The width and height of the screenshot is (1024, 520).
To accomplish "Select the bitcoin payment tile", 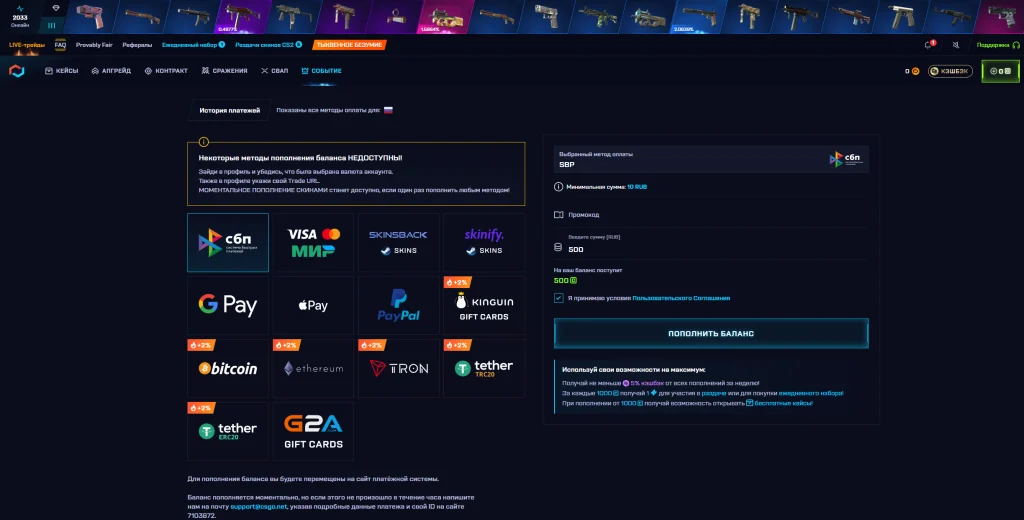I will (x=228, y=368).
